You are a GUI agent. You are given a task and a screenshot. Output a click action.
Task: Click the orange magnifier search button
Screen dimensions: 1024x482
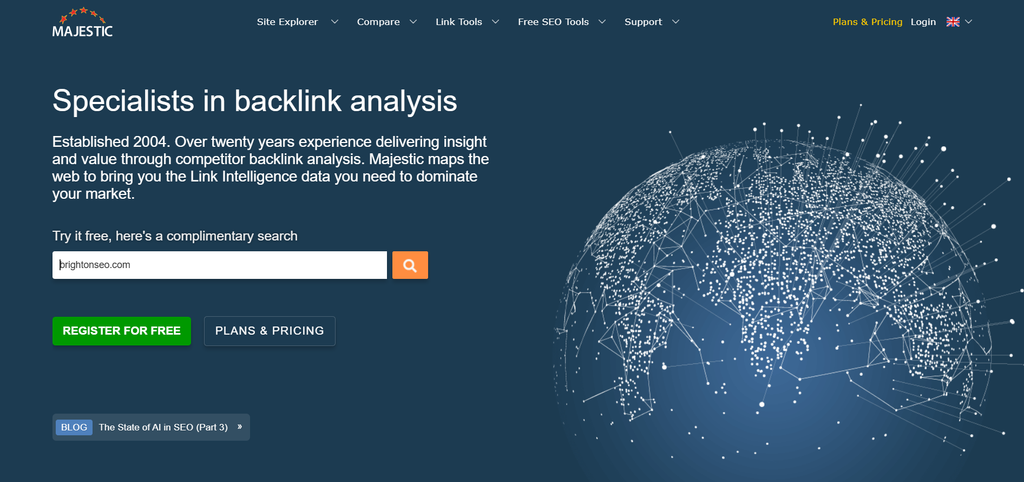410,265
